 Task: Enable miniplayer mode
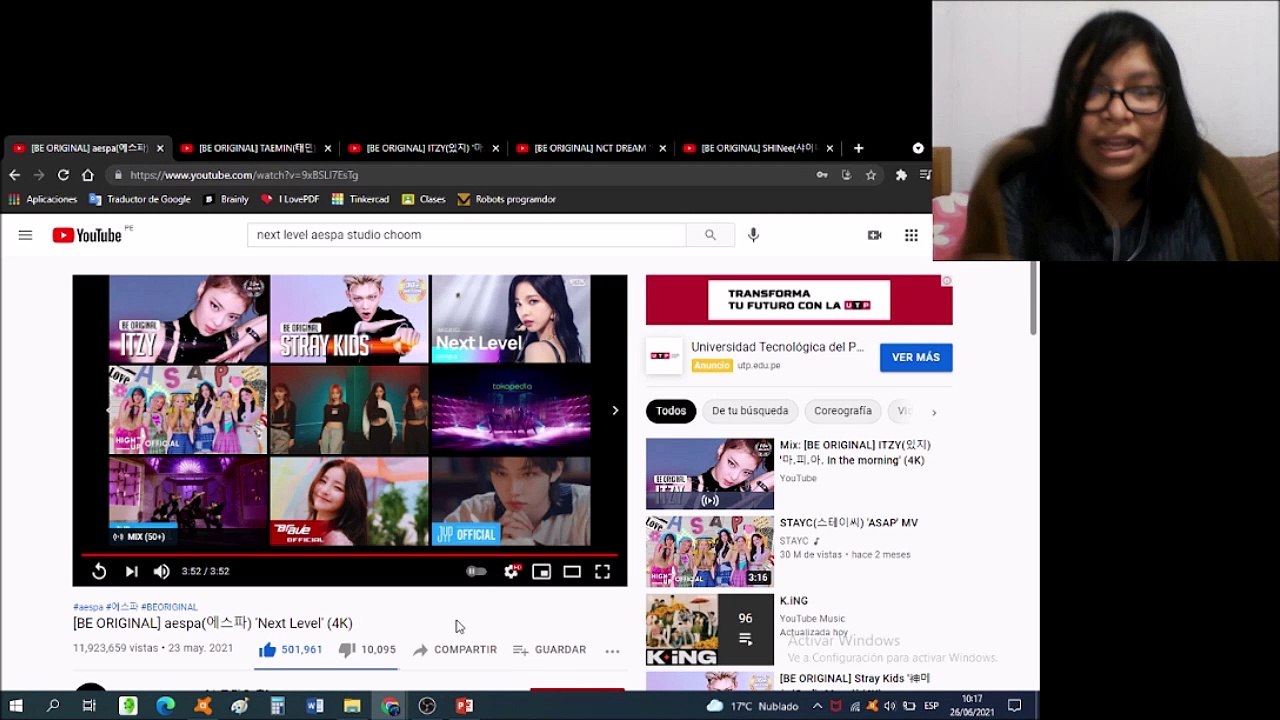[x=541, y=571]
